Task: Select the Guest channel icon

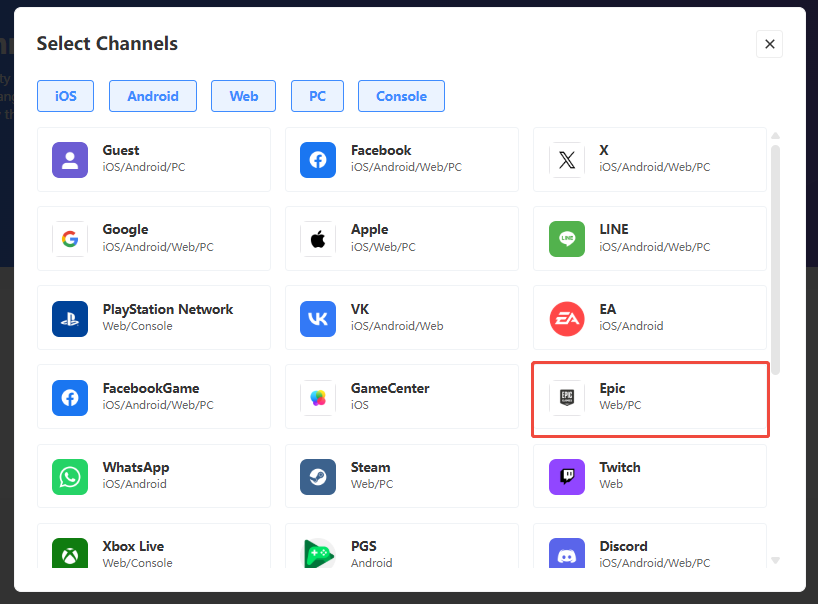Action: click(70, 159)
